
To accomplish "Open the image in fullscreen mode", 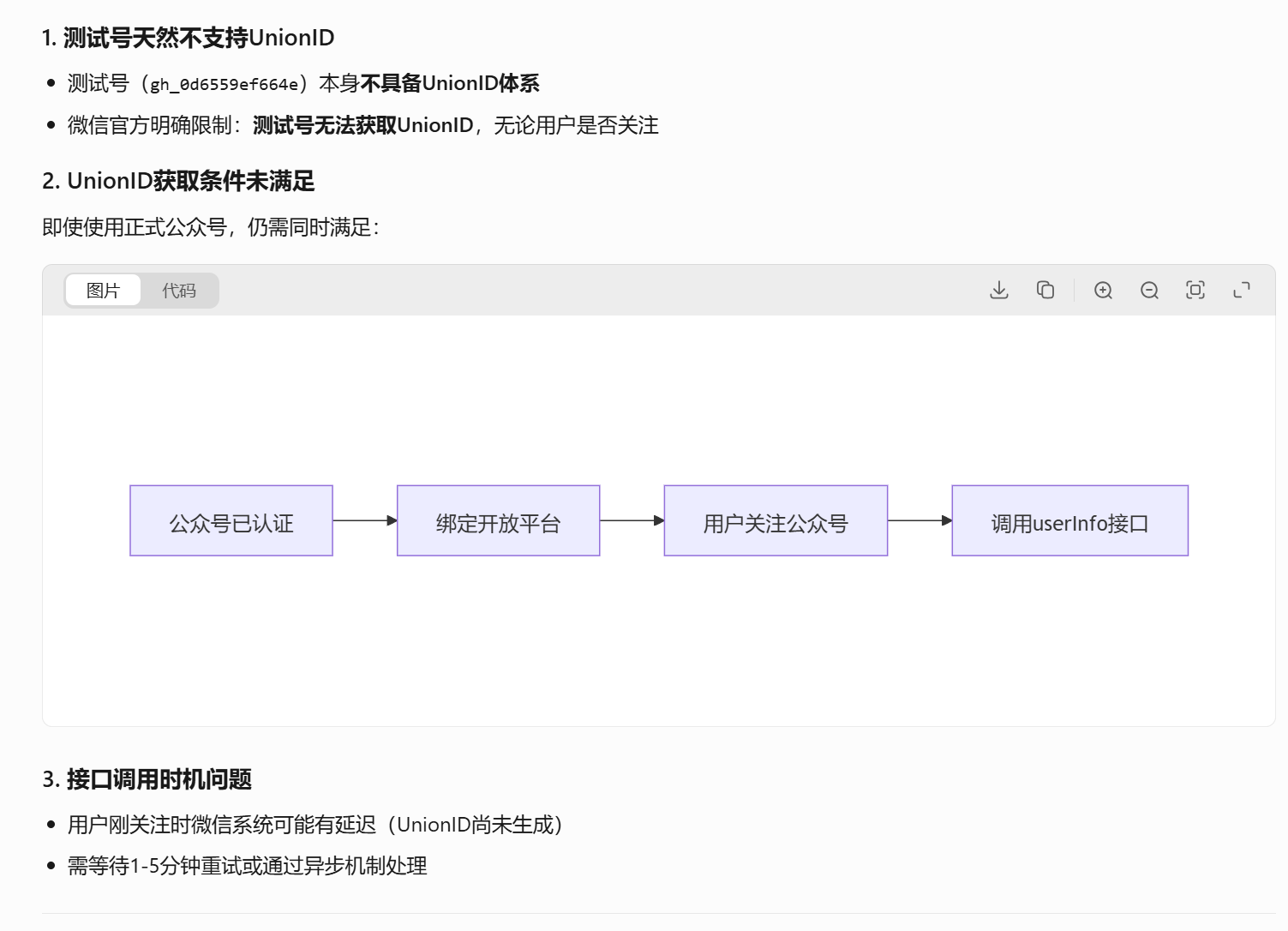I will (x=1242, y=290).
